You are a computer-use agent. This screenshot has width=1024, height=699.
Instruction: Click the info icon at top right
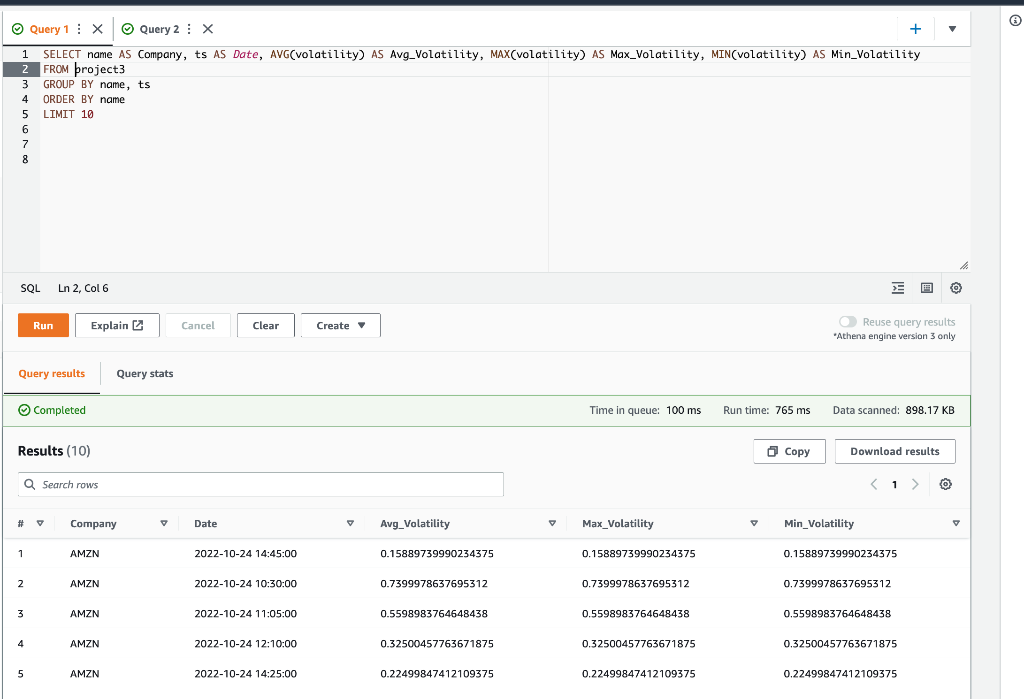pos(1015,20)
